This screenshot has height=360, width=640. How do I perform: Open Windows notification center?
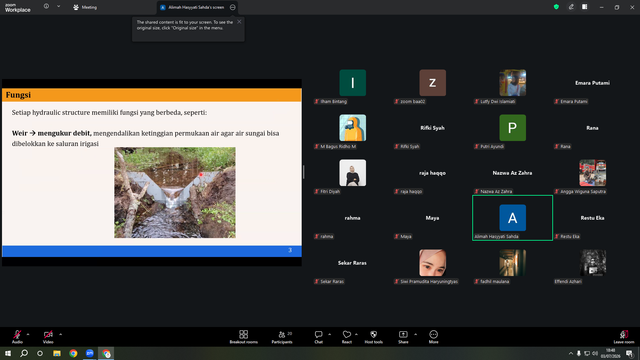pyautogui.click(x=629, y=353)
